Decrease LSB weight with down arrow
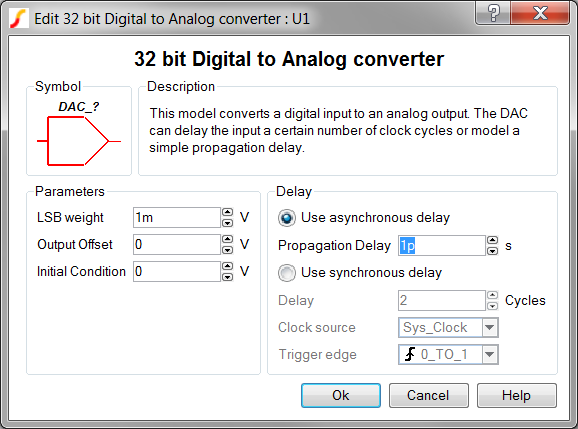 coord(227,223)
